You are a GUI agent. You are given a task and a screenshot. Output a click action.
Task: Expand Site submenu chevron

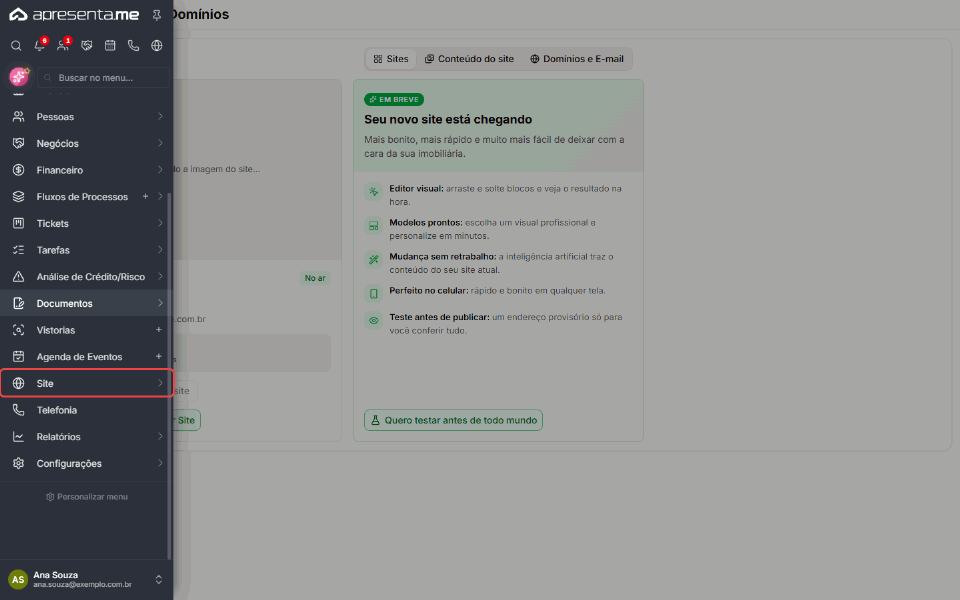(x=160, y=383)
